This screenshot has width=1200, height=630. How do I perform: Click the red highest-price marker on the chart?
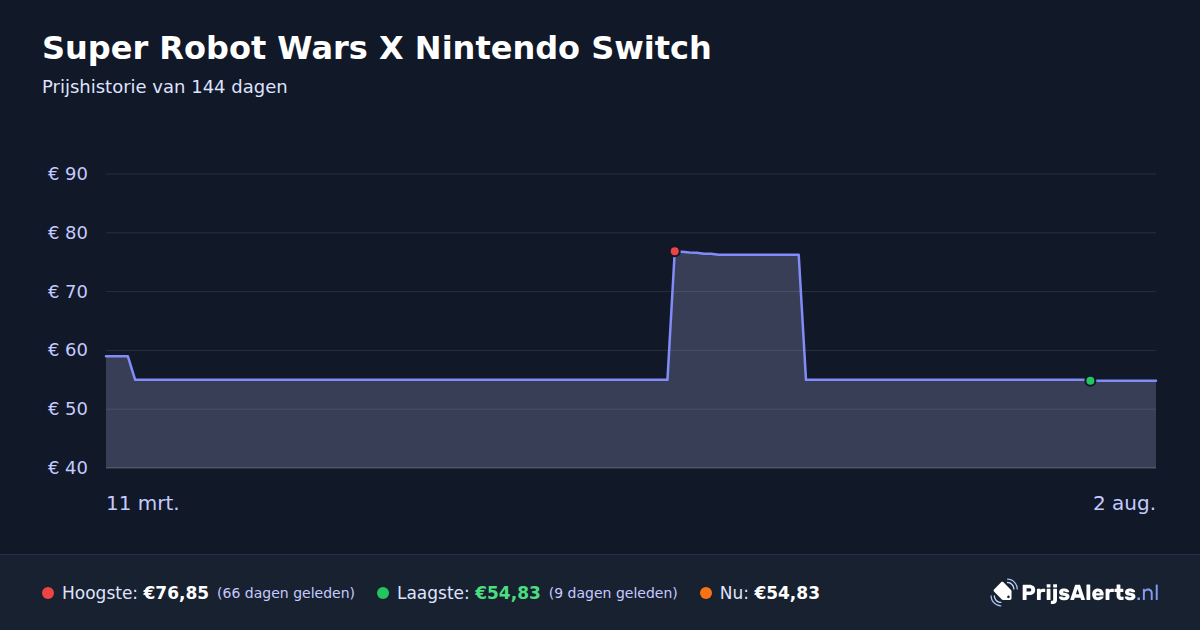pyautogui.click(x=675, y=251)
